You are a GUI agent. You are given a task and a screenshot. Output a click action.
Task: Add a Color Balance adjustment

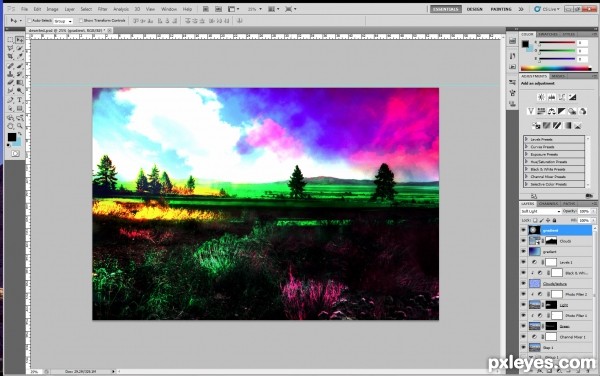(551, 111)
